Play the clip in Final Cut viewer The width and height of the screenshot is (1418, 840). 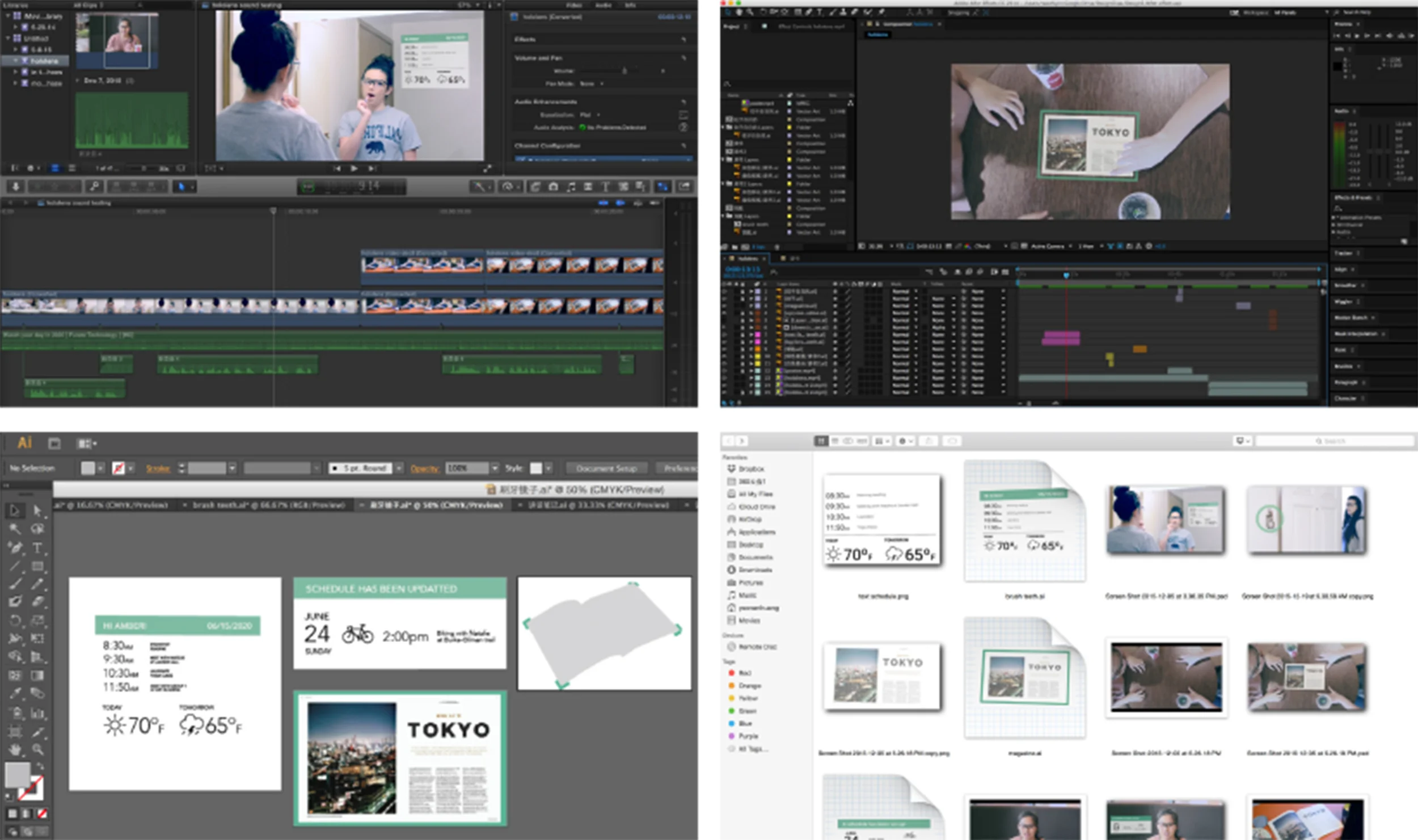coord(354,168)
